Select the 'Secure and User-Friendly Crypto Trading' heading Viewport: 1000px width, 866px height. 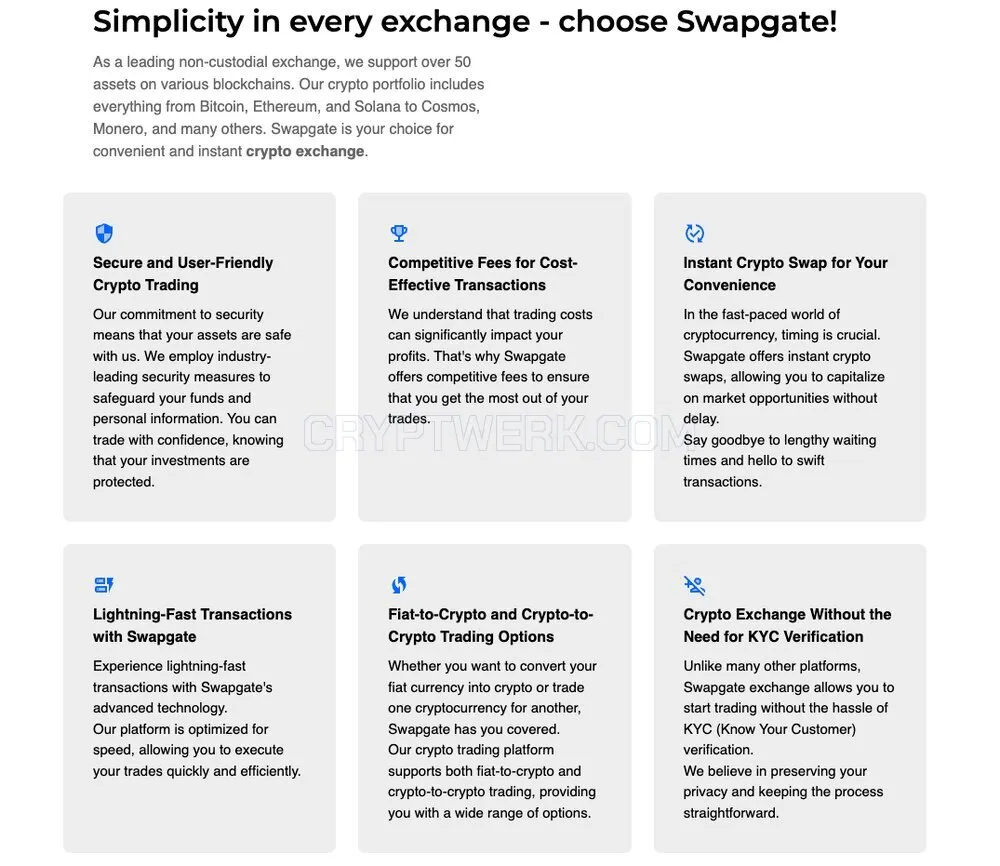183,274
